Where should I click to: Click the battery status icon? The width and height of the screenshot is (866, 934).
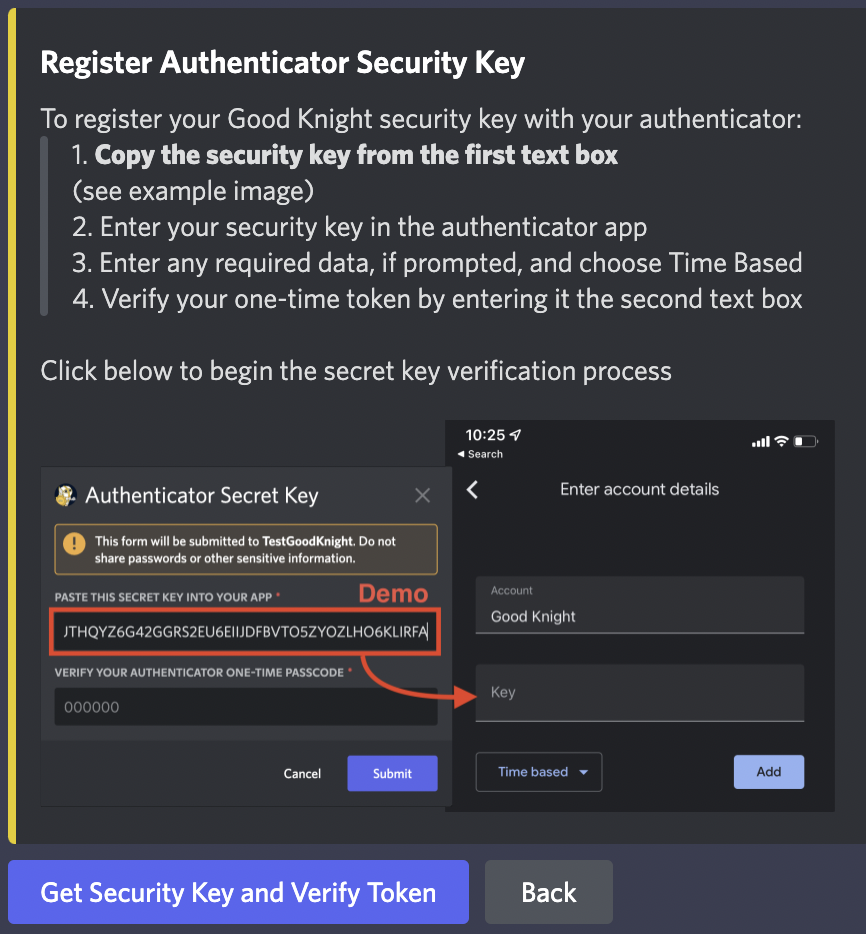[x=806, y=441]
